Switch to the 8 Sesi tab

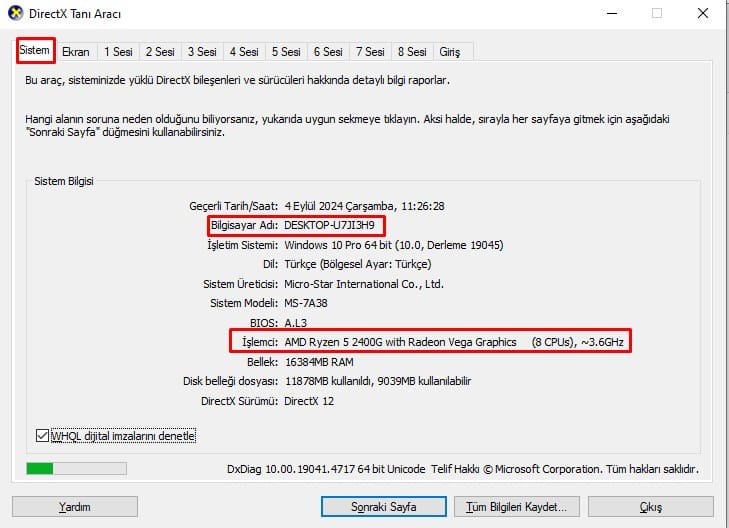tap(411, 52)
